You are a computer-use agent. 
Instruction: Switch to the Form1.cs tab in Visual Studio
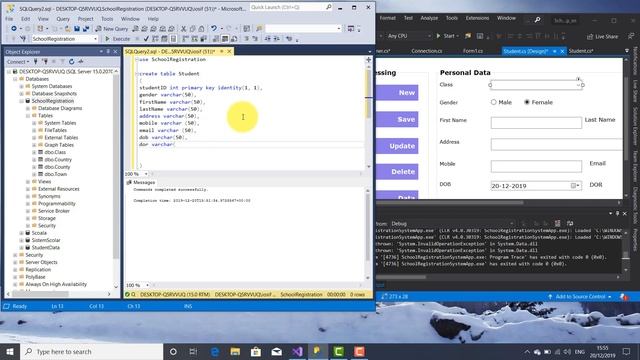click(x=473, y=51)
